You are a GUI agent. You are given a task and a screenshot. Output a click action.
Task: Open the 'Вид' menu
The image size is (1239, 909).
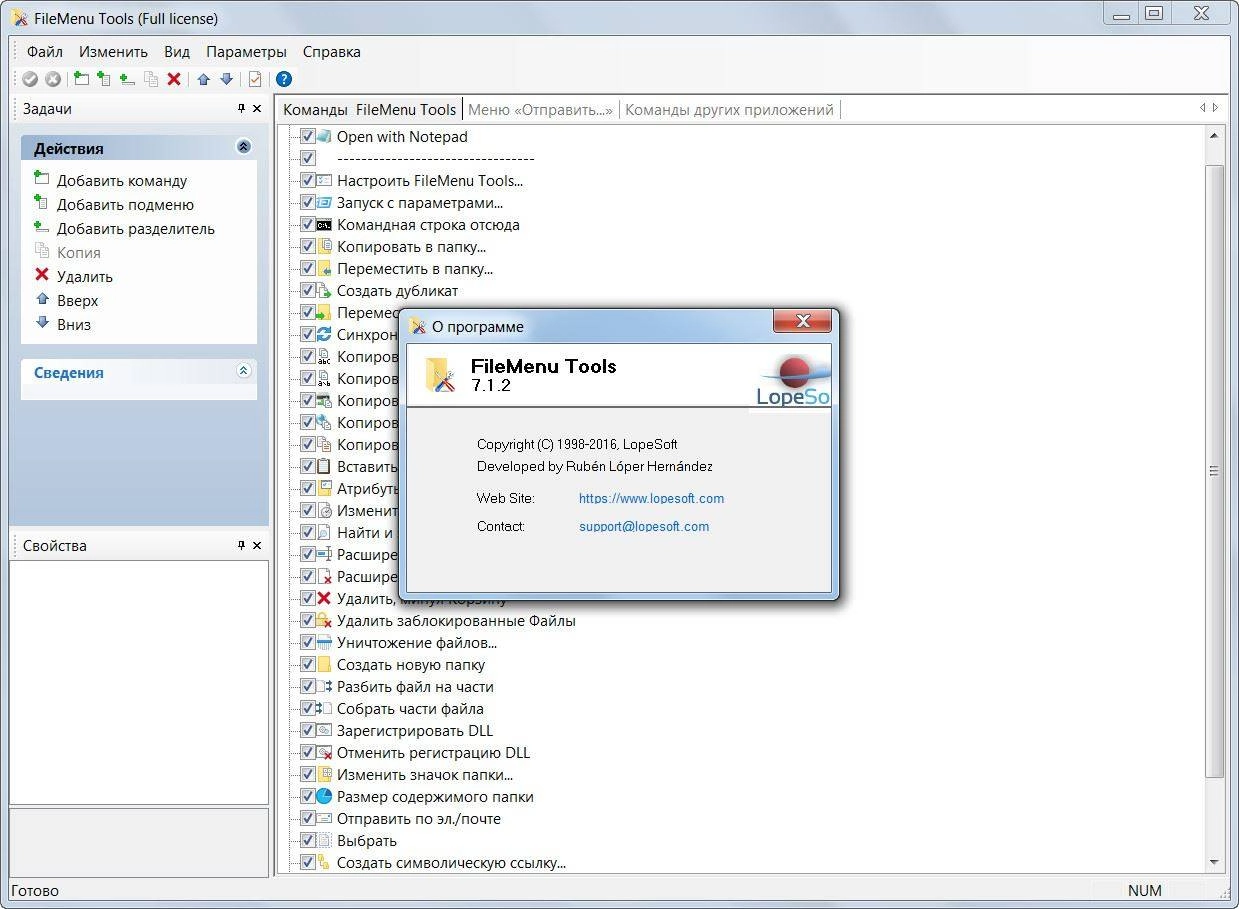pyautogui.click(x=177, y=52)
